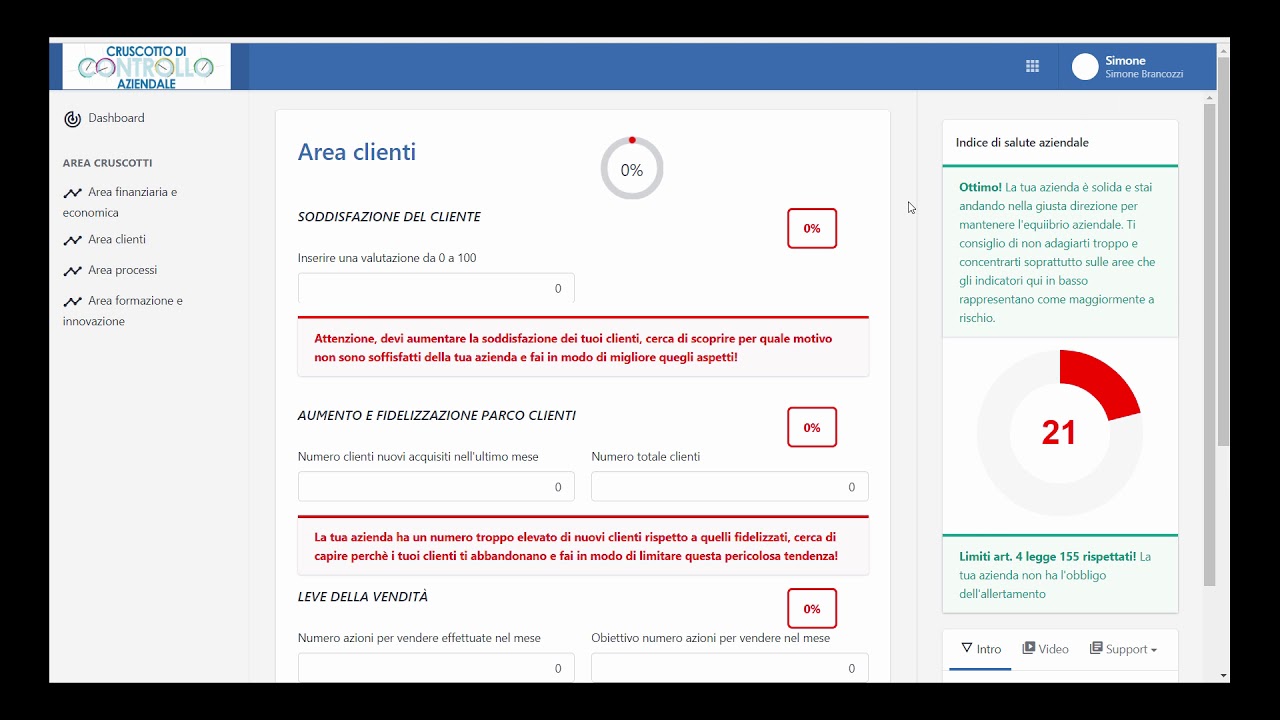Screen dimensions: 1280x720
Task: Click the trend icon next to Area processi
Action: [x=72, y=271]
